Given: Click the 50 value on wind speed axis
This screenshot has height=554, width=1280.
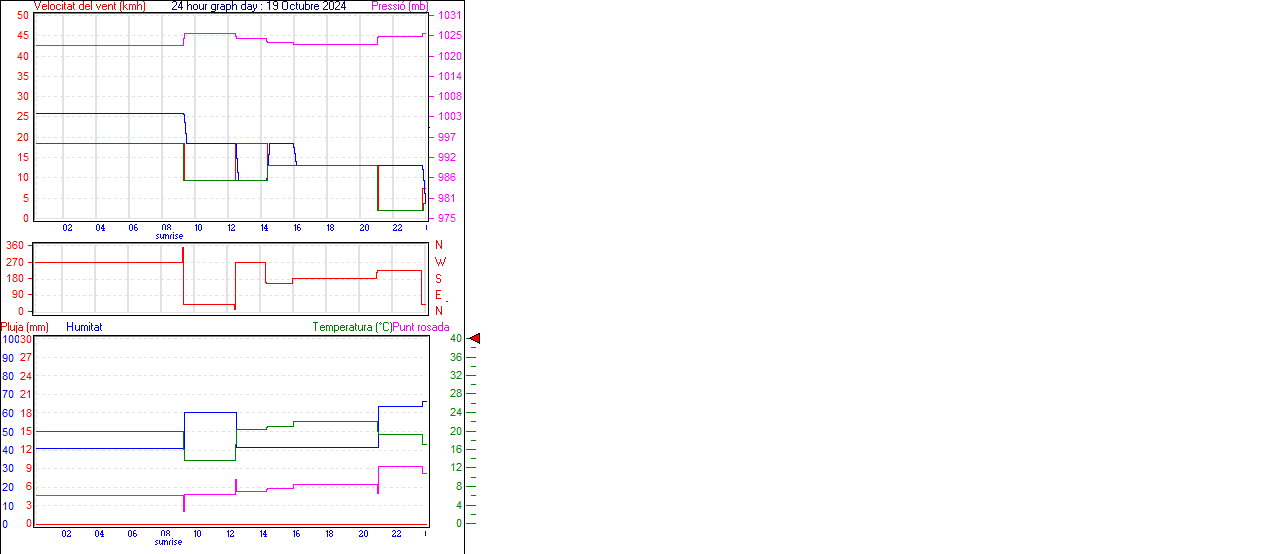Looking at the screenshot, I should [23, 16].
